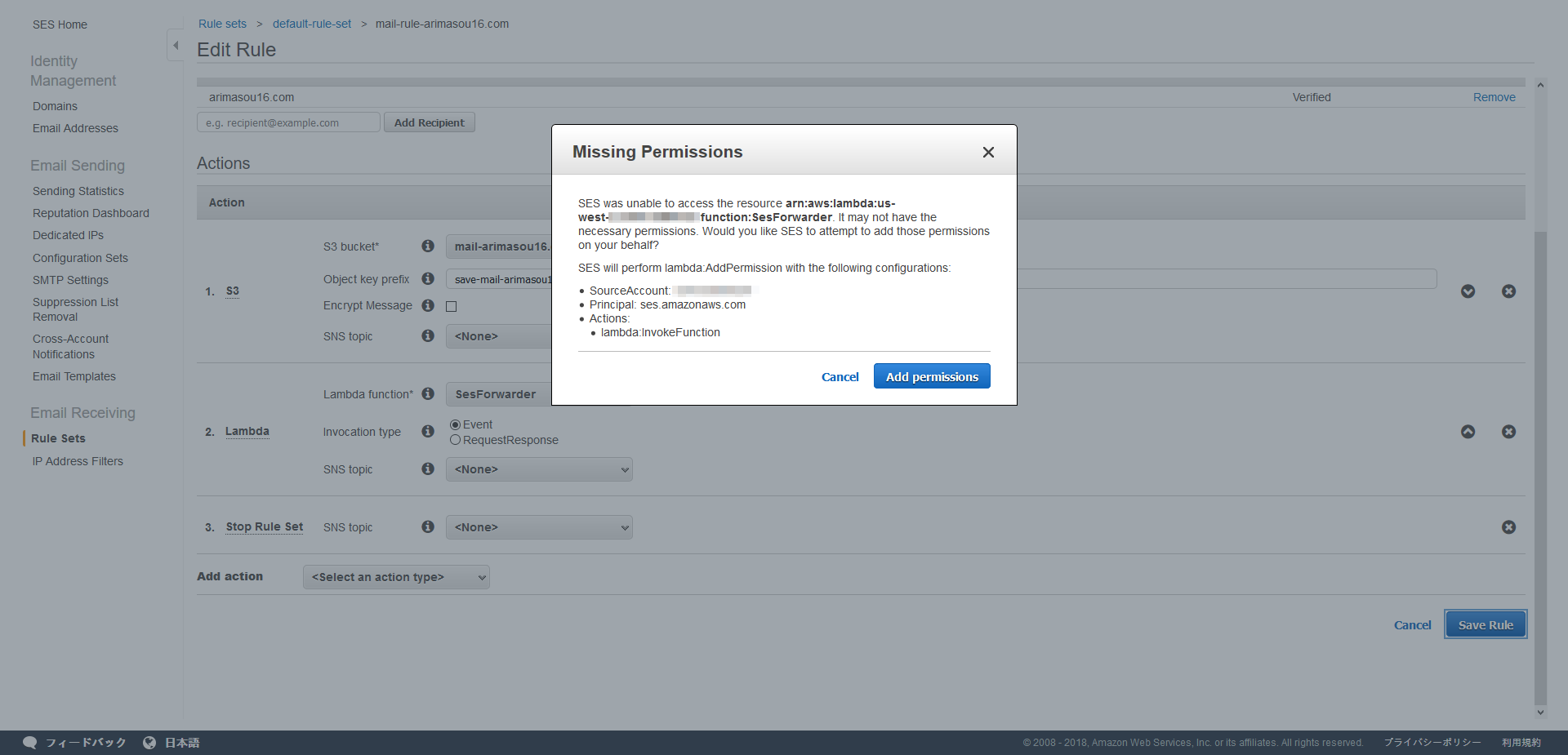
Task: Remove the Stop Rule Set action
Action: 1508,527
